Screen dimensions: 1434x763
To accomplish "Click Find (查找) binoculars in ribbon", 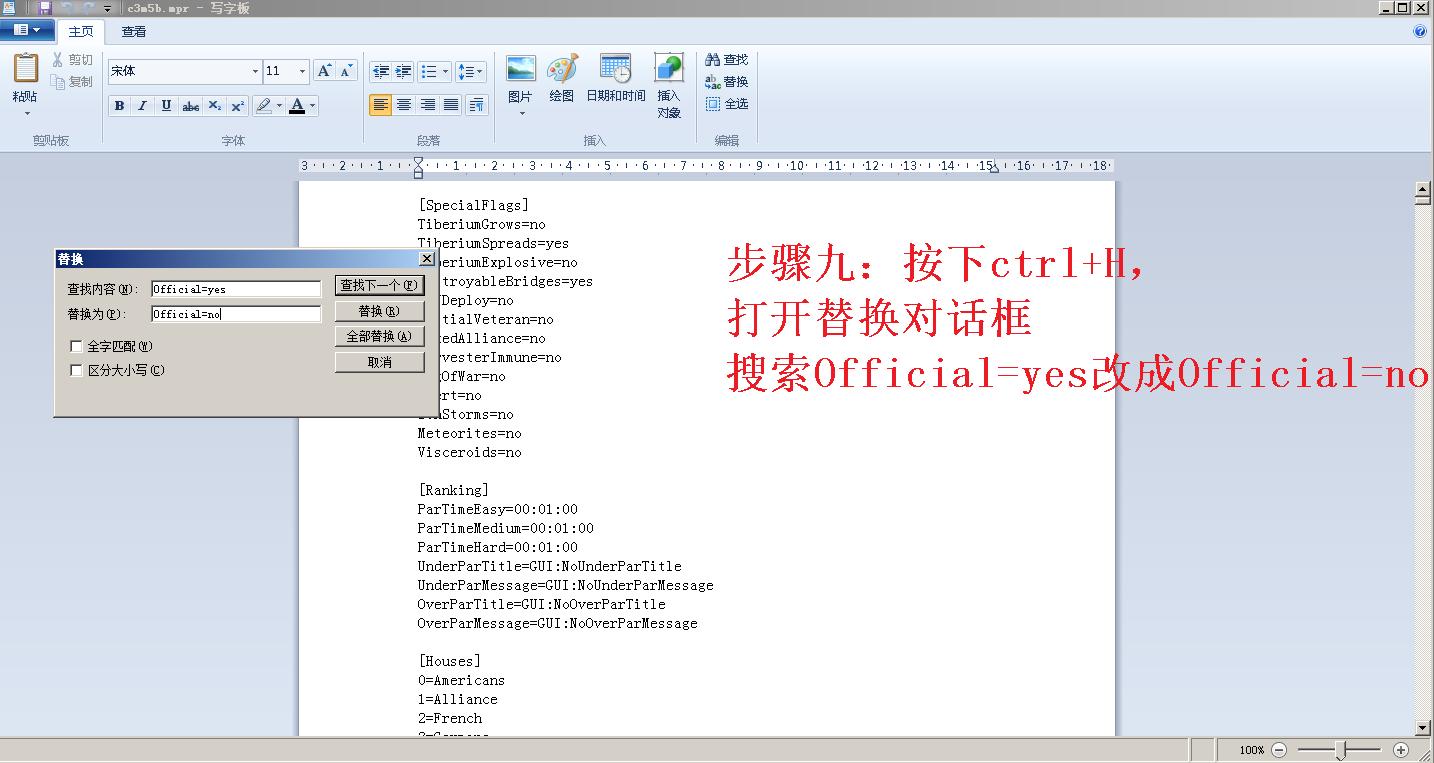I will (726, 60).
